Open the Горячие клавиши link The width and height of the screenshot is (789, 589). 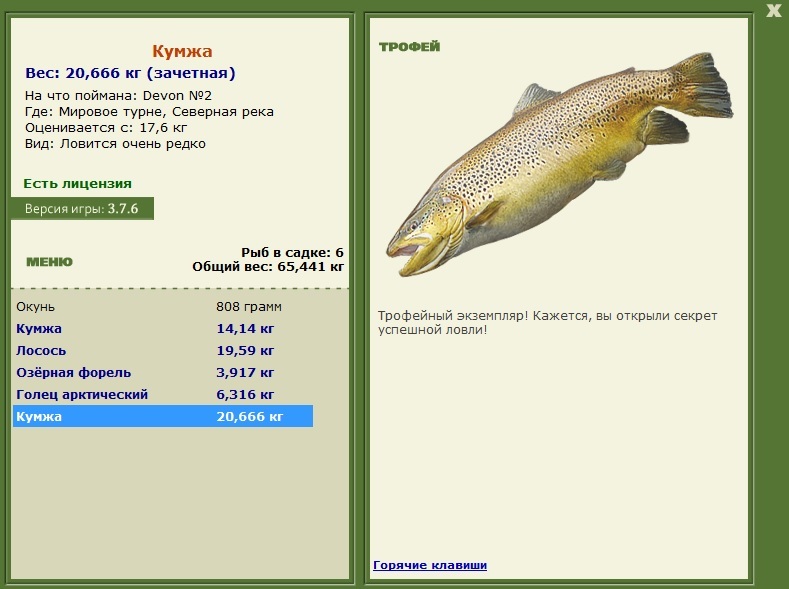pos(430,565)
